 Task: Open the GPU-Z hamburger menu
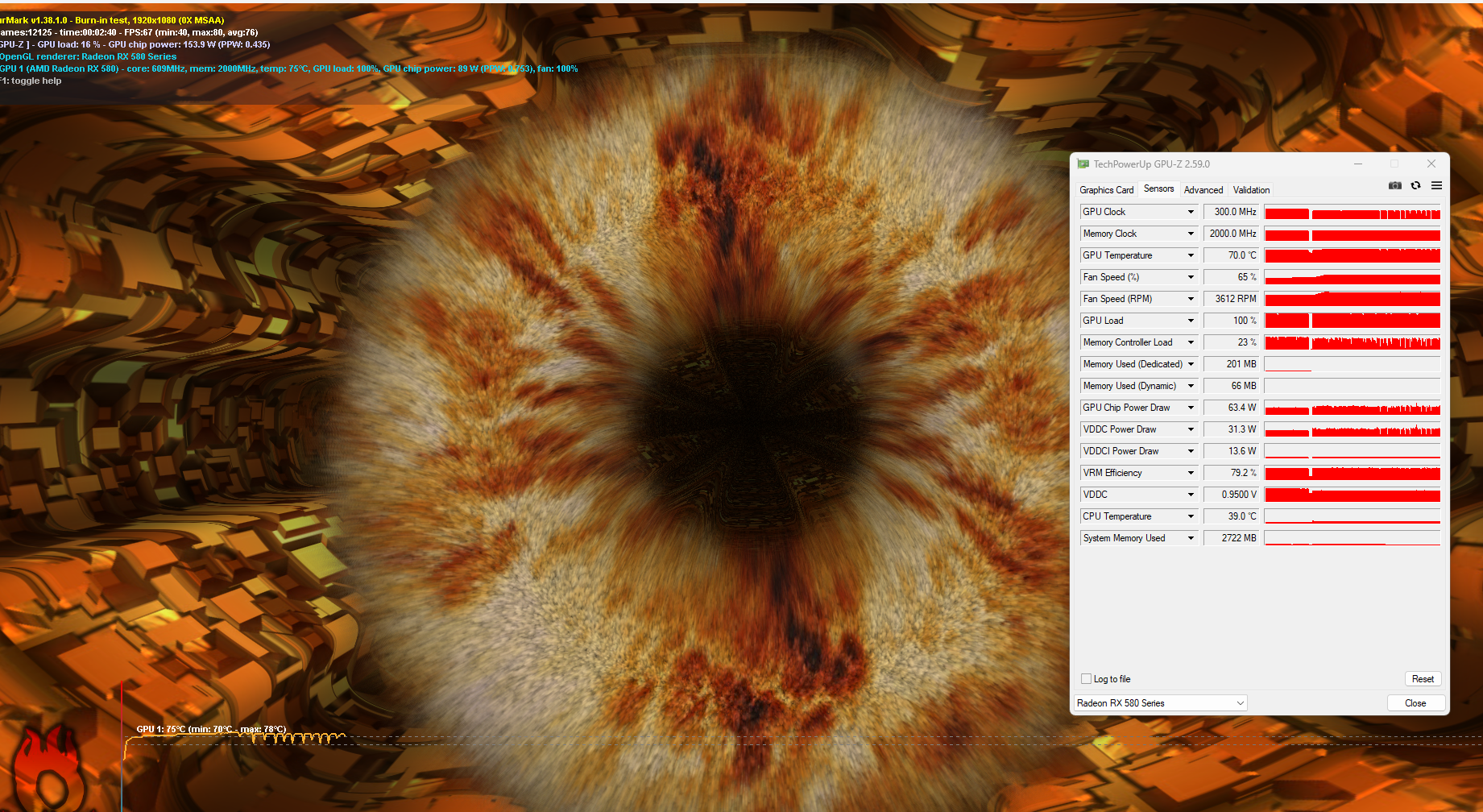(1436, 185)
